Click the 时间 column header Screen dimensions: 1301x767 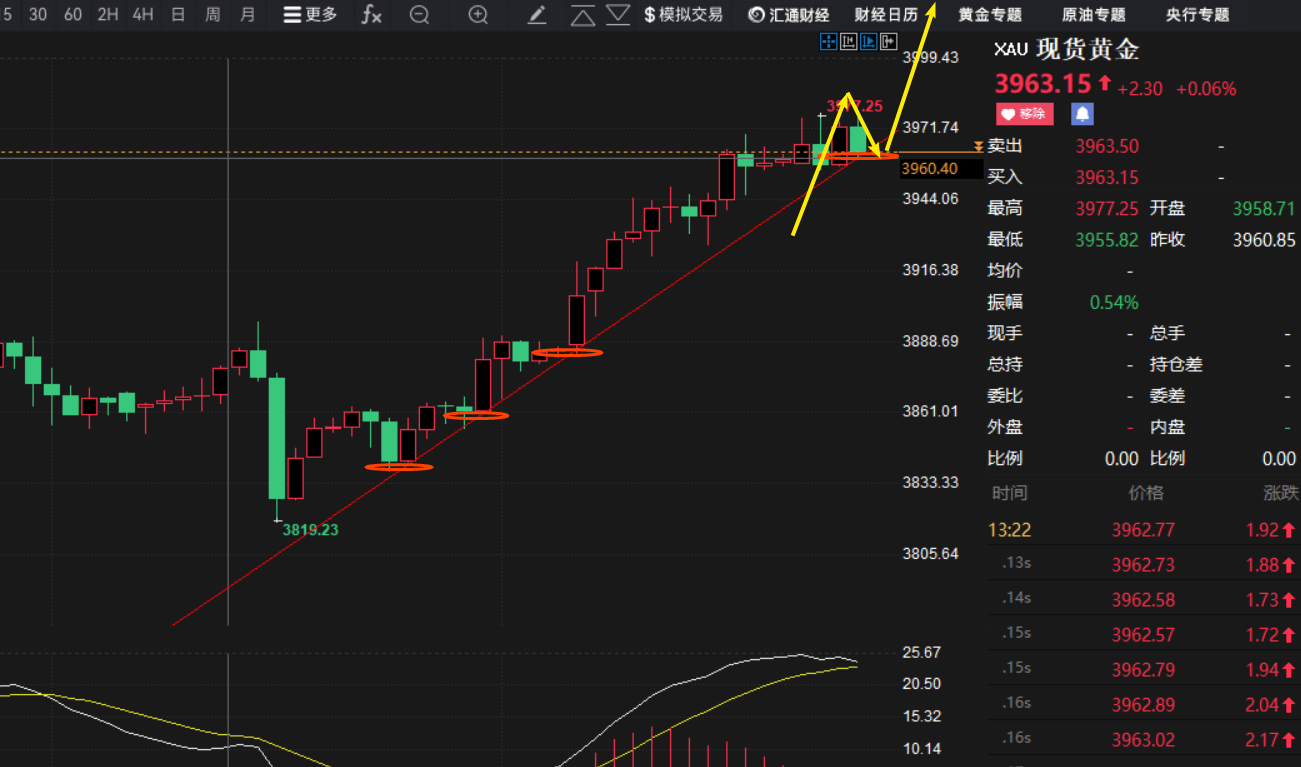click(x=1009, y=493)
